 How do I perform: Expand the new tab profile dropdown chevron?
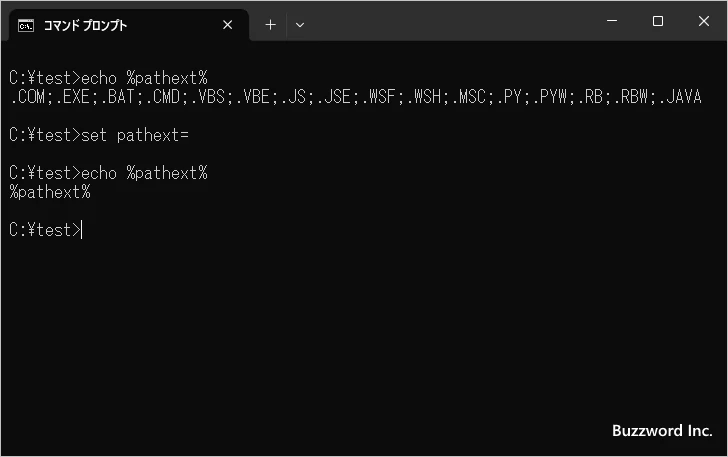(300, 25)
